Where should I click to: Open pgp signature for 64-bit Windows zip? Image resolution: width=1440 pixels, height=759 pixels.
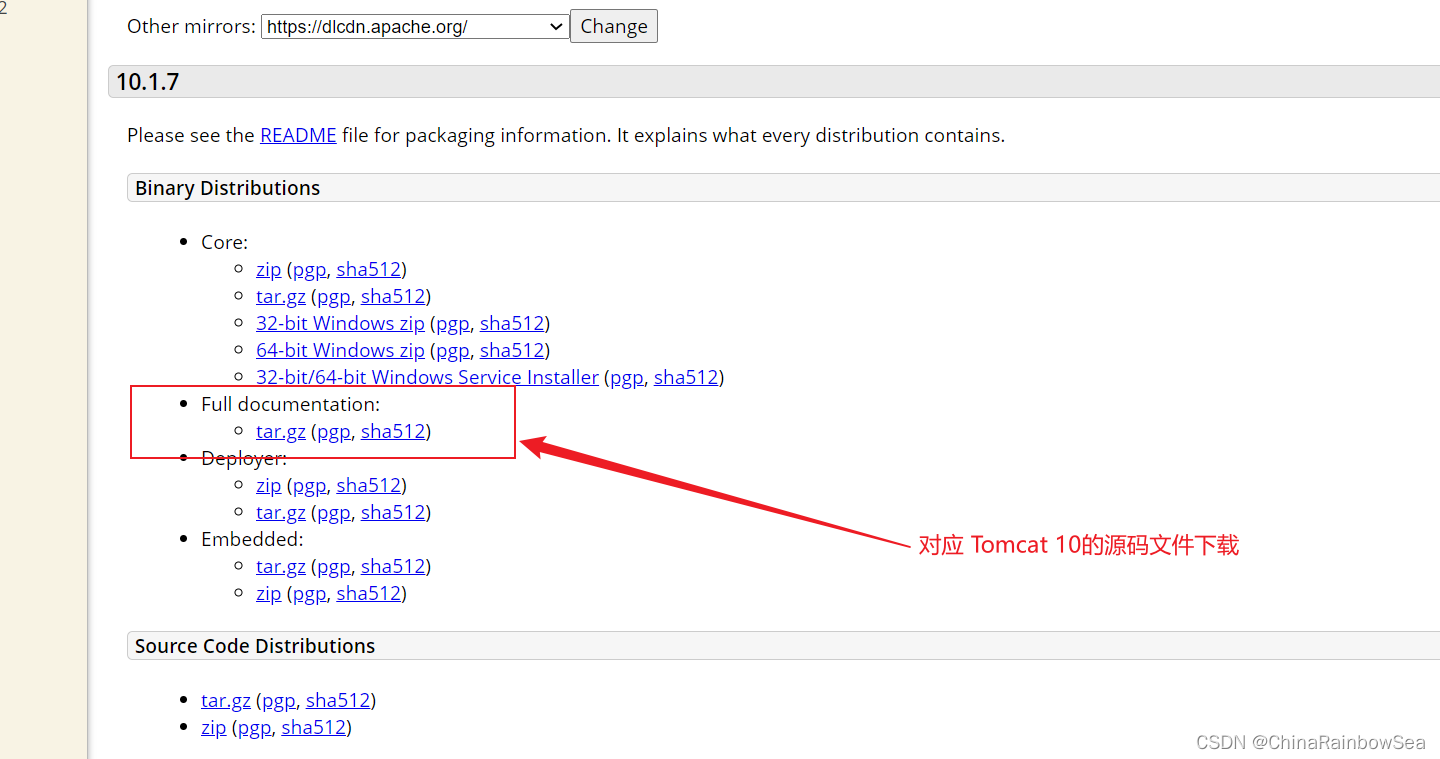click(x=453, y=350)
